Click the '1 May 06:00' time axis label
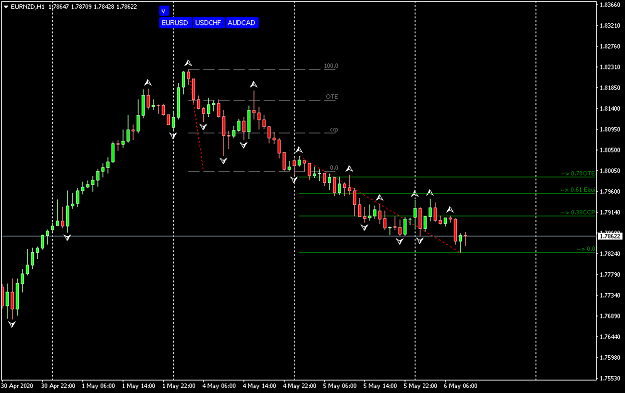 click(x=98, y=386)
